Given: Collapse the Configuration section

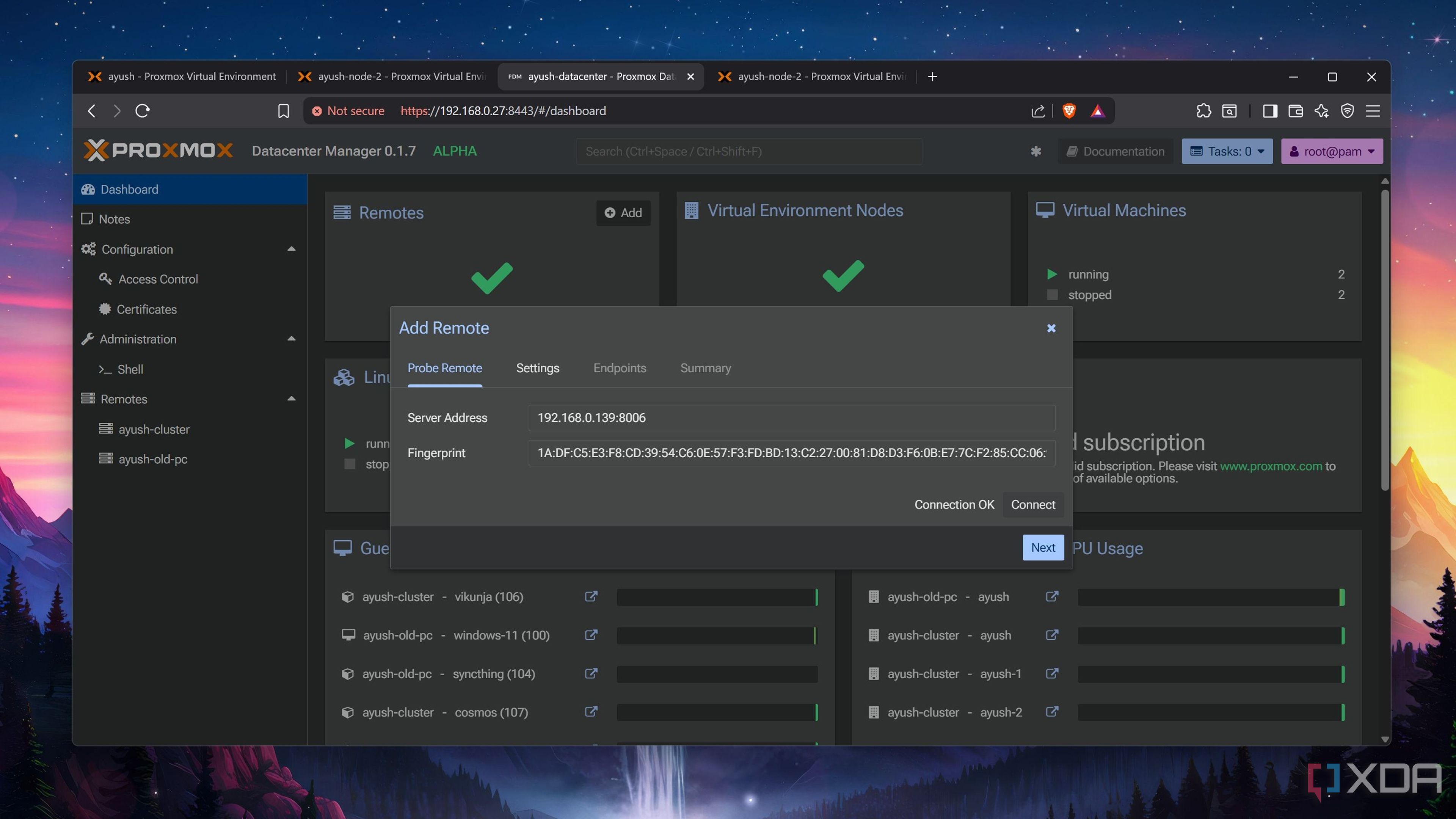Looking at the screenshot, I should point(291,249).
